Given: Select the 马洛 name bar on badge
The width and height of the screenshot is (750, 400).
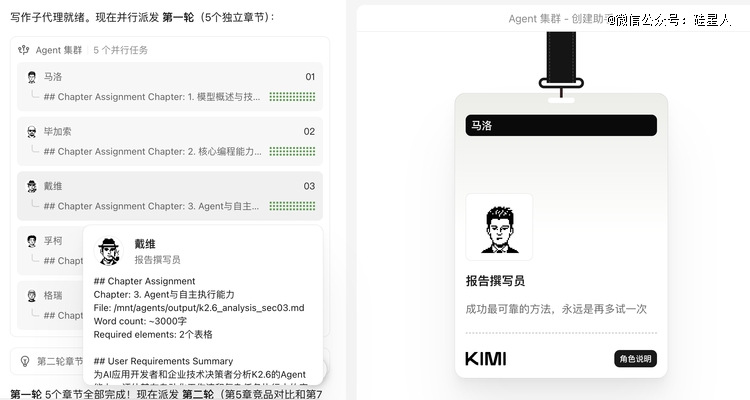Looking at the screenshot, I should (561, 125).
